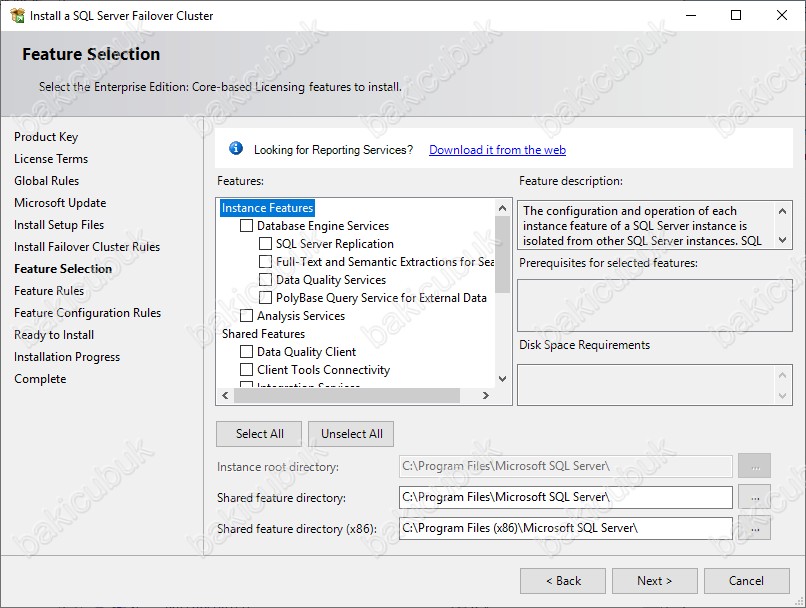Tick PolyBase Query Service for External Data
The image size is (806, 608).
point(265,298)
